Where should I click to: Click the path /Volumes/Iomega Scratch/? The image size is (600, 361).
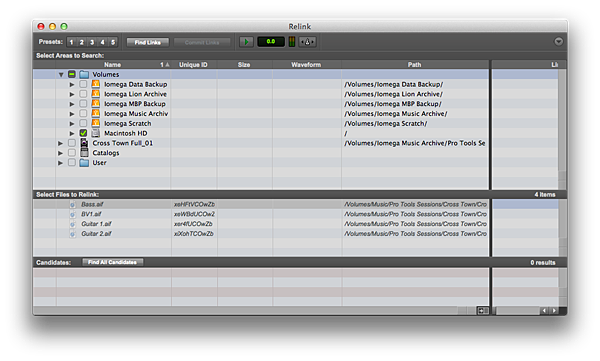pos(386,124)
